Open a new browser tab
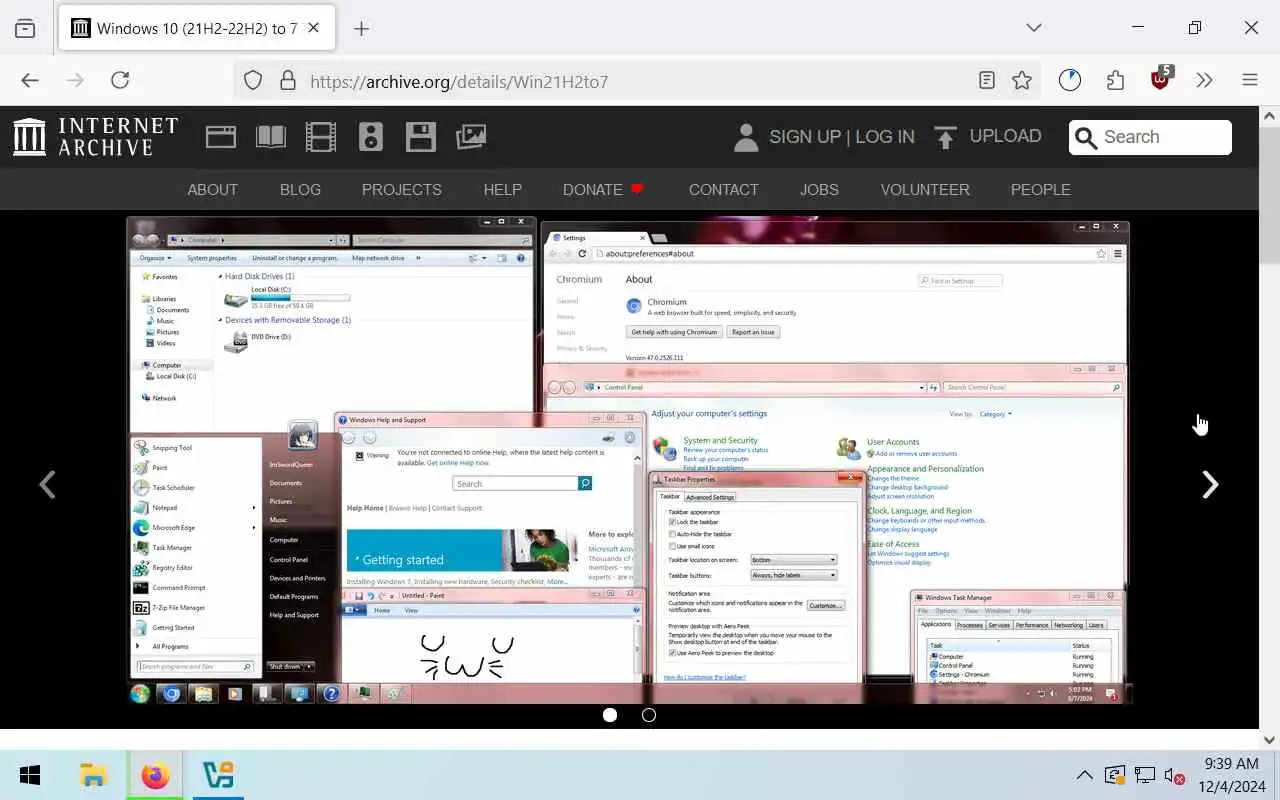The width and height of the screenshot is (1280, 800). [x=362, y=29]
